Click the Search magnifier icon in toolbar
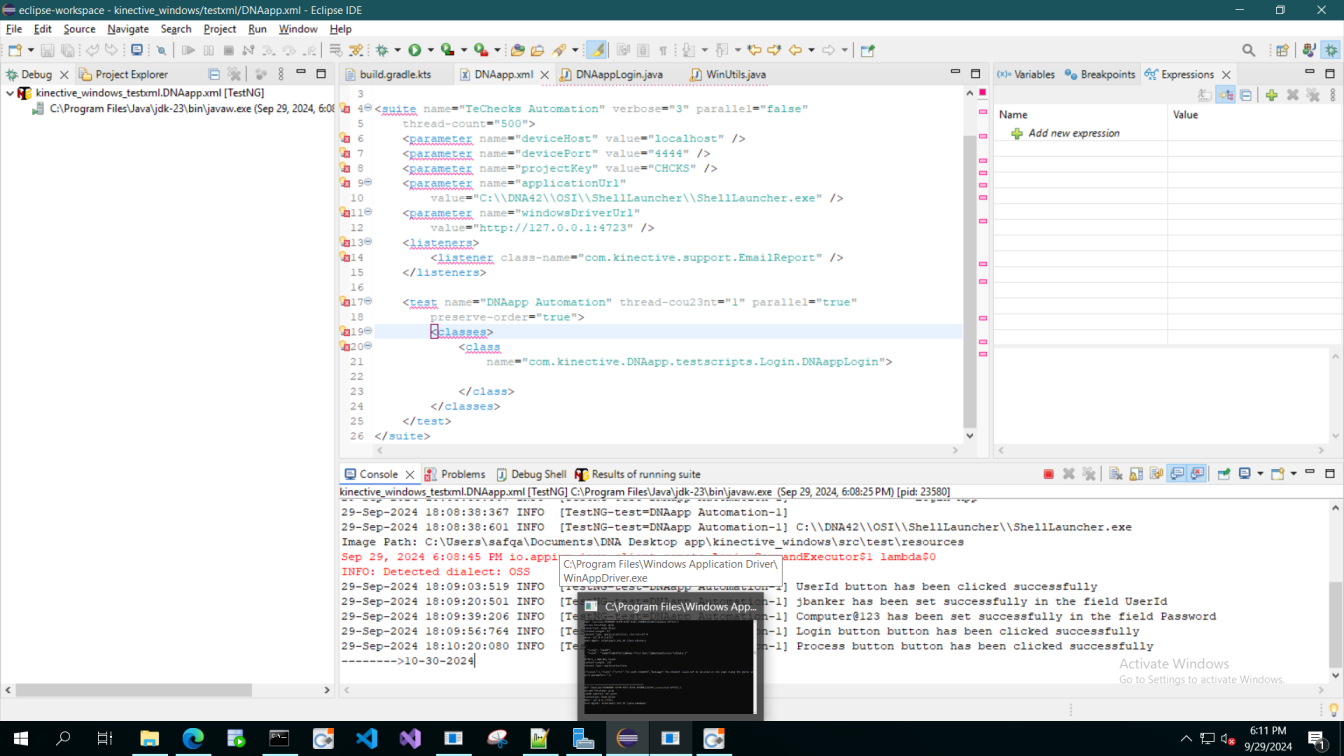1344x756 pixels. [x=1248, y=50]
